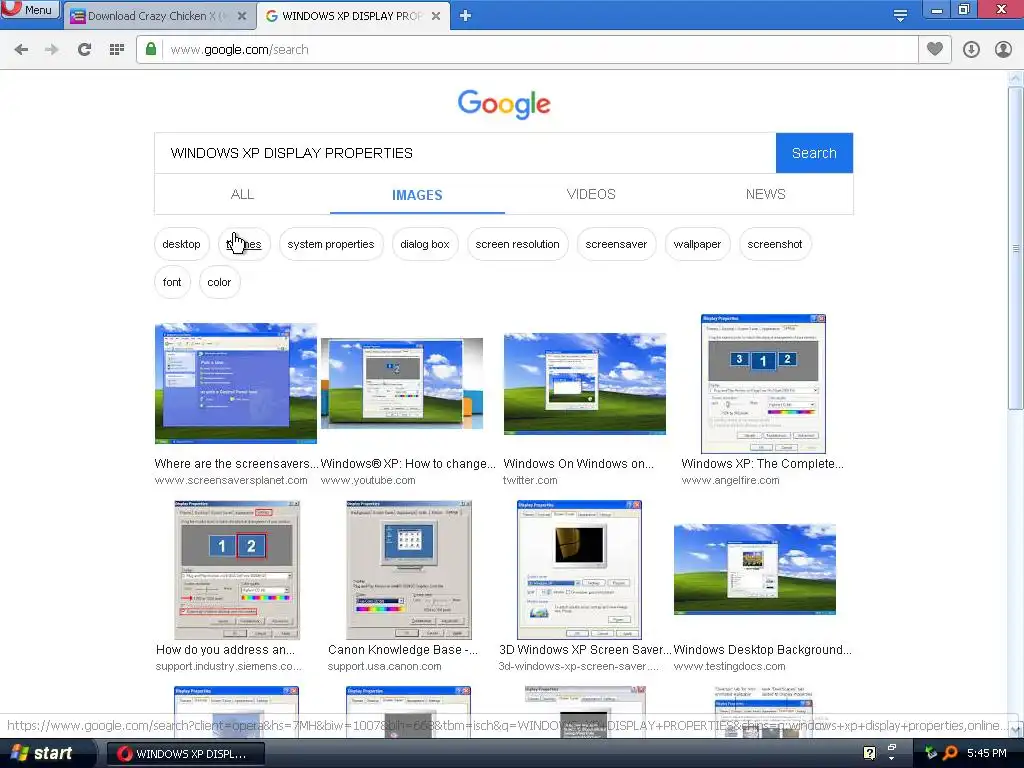Filter images by the desktop chip

click(x=182, y=244)
